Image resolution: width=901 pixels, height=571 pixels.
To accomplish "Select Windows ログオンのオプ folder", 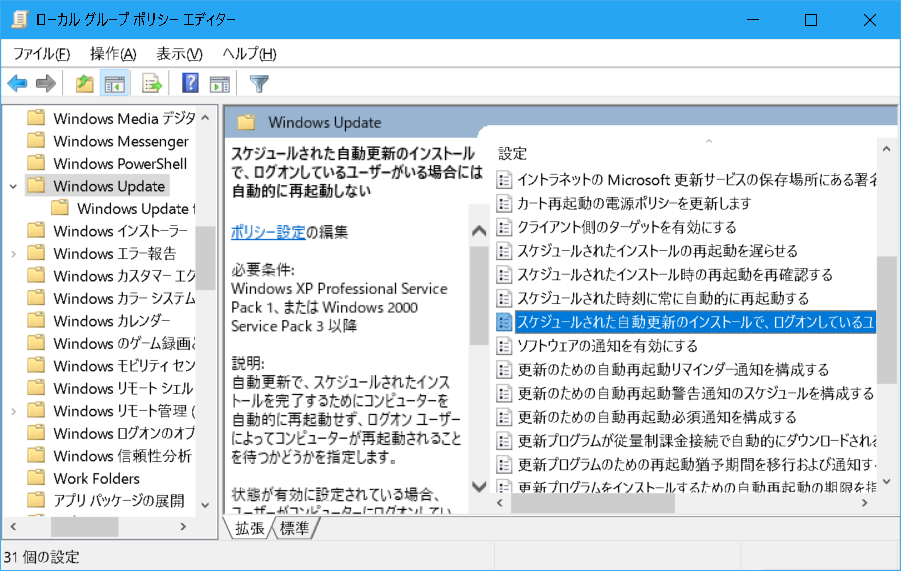I will click(124, 433).
